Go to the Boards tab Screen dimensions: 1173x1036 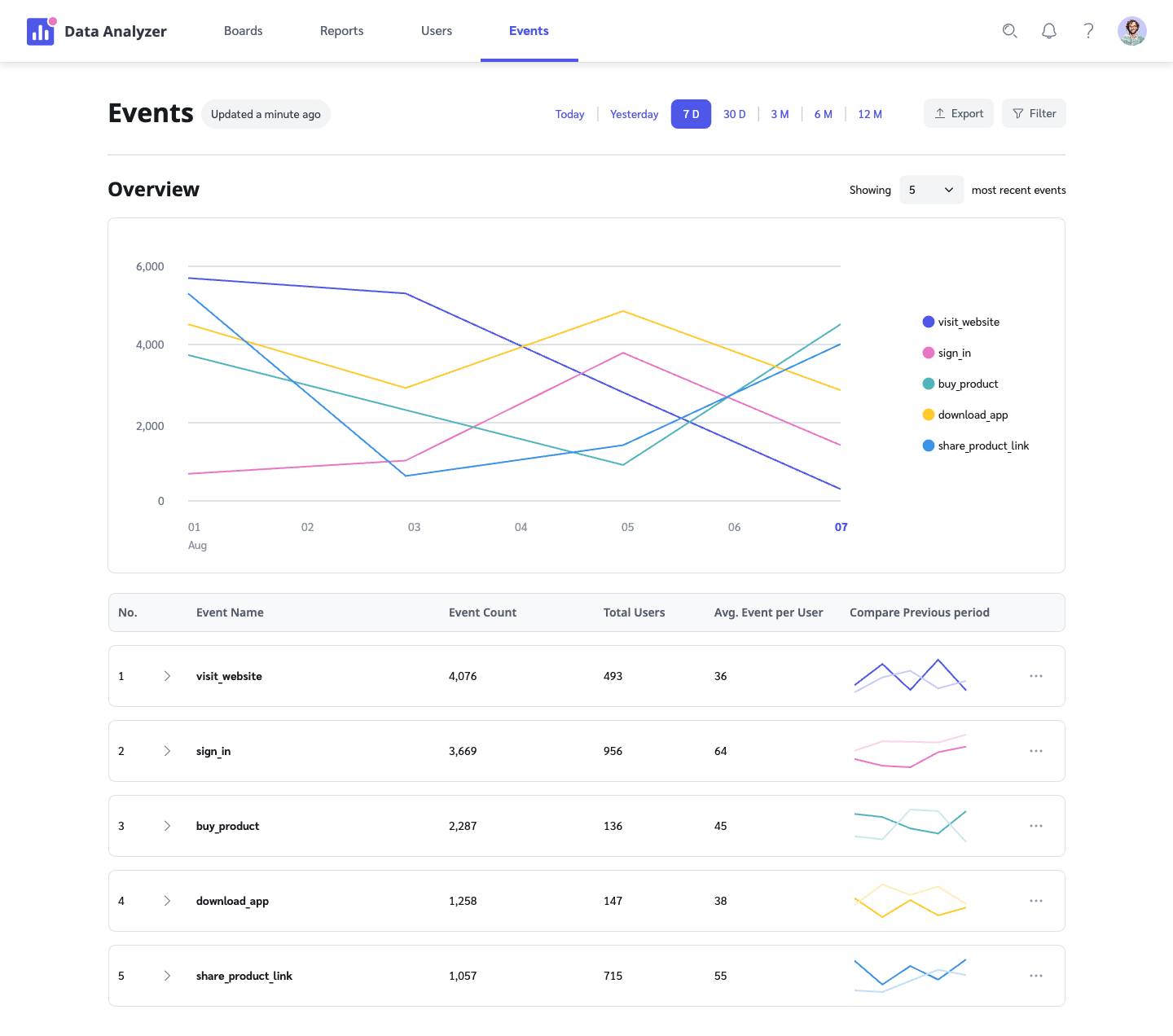click(x=243, y=31)
